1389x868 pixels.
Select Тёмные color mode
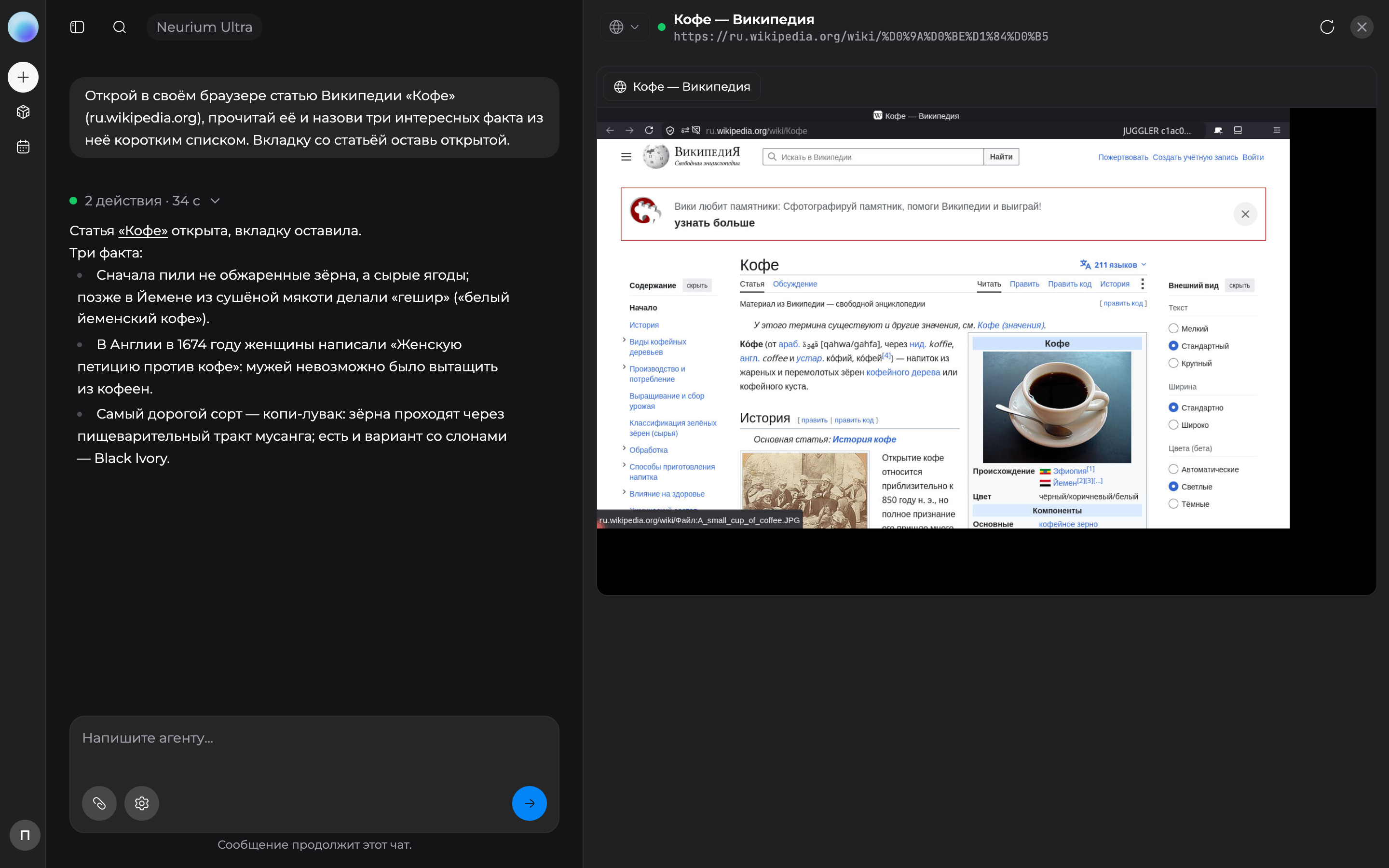pyautogui.click(x=1173, y=504)
